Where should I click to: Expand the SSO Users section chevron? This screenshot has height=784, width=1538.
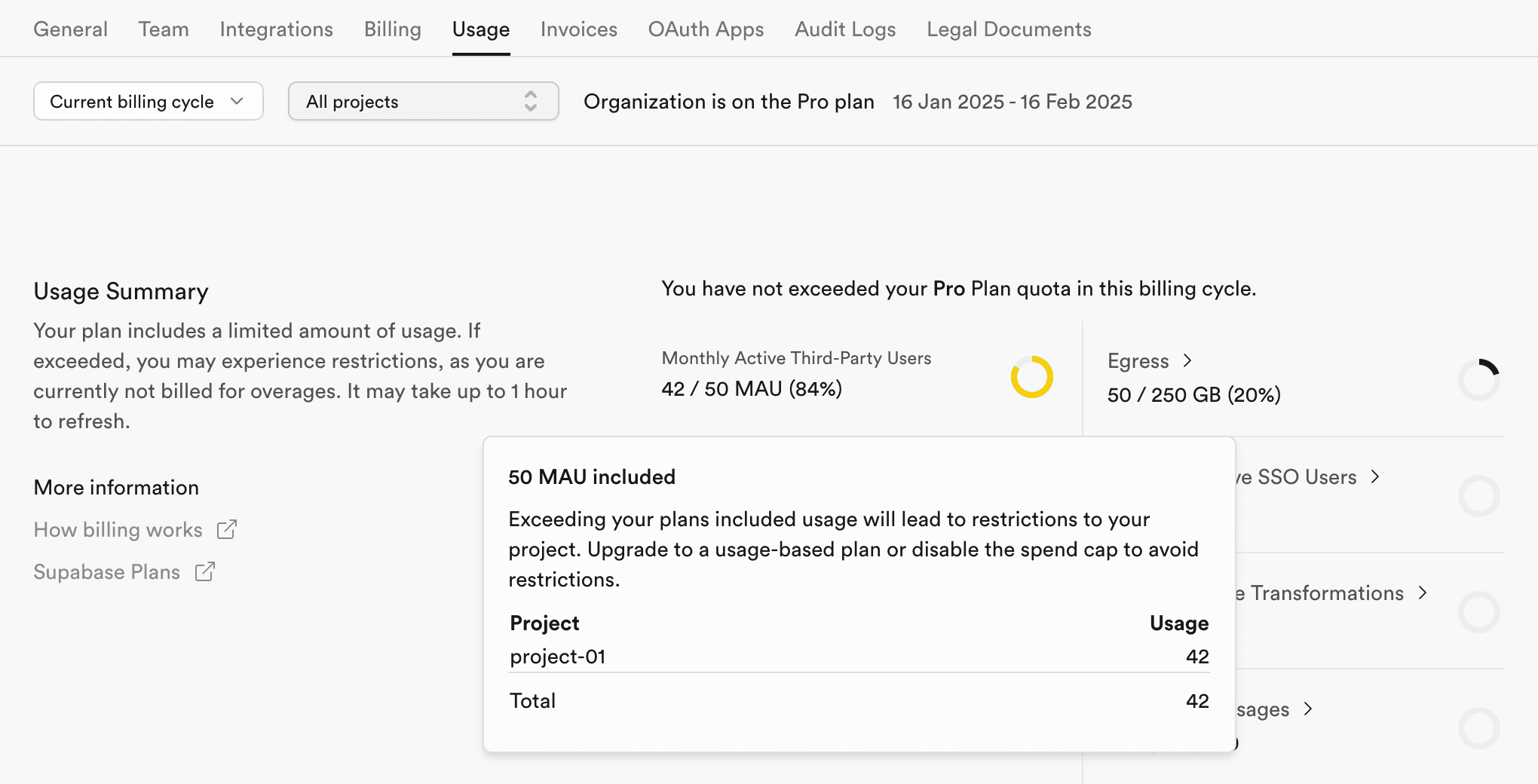coord(1377,476)
